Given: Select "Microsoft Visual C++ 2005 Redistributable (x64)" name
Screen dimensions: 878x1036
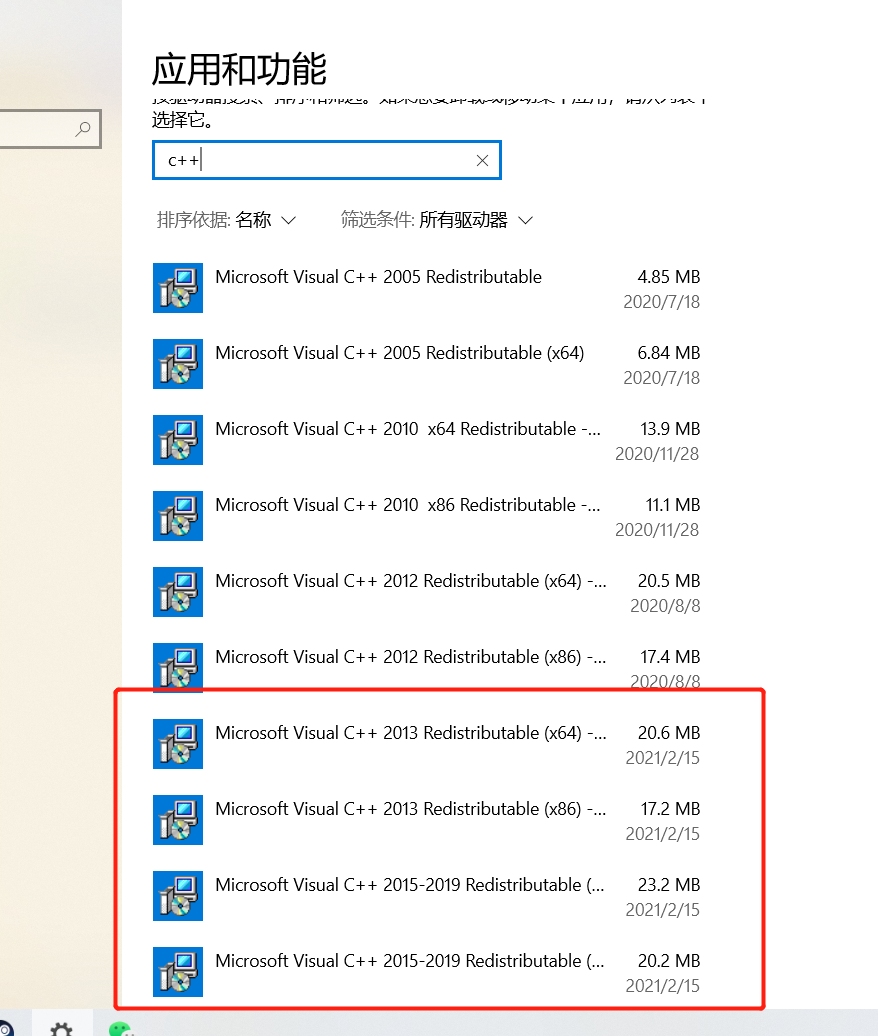Looking at the screenshot, I should pyautogui.click(x=400, y=353).
